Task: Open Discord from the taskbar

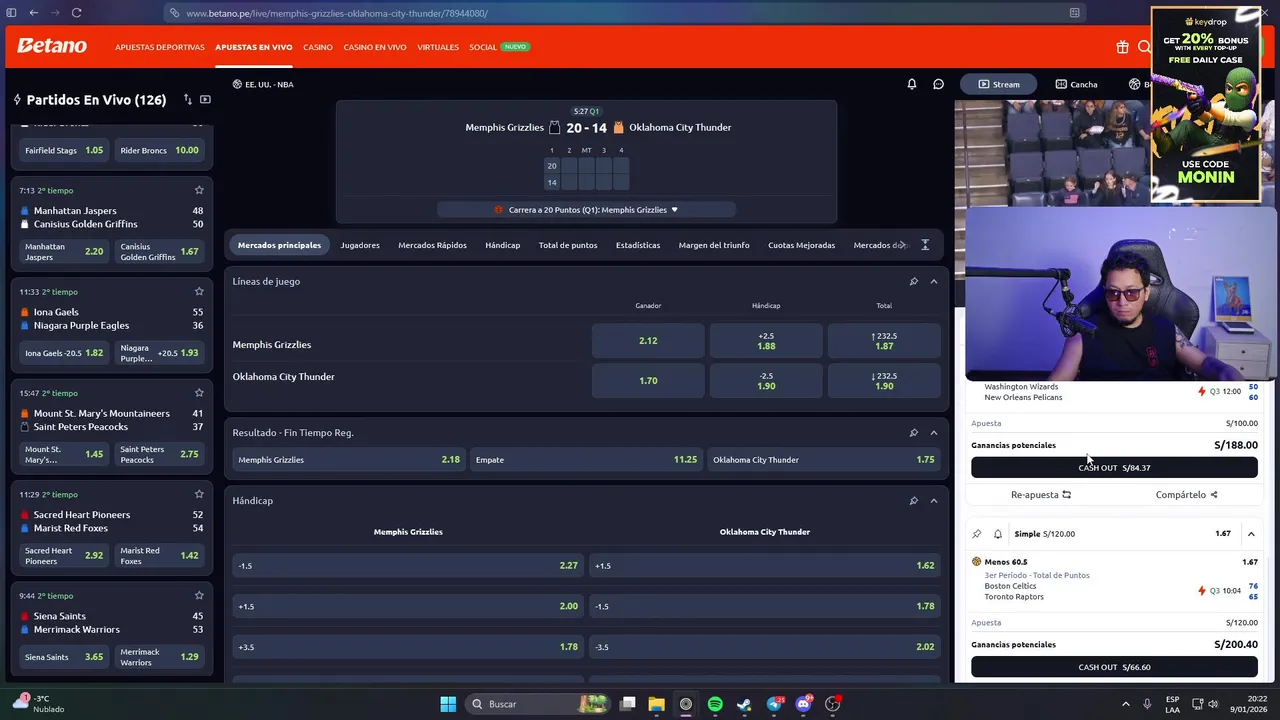Action: (x=803, y=704)
